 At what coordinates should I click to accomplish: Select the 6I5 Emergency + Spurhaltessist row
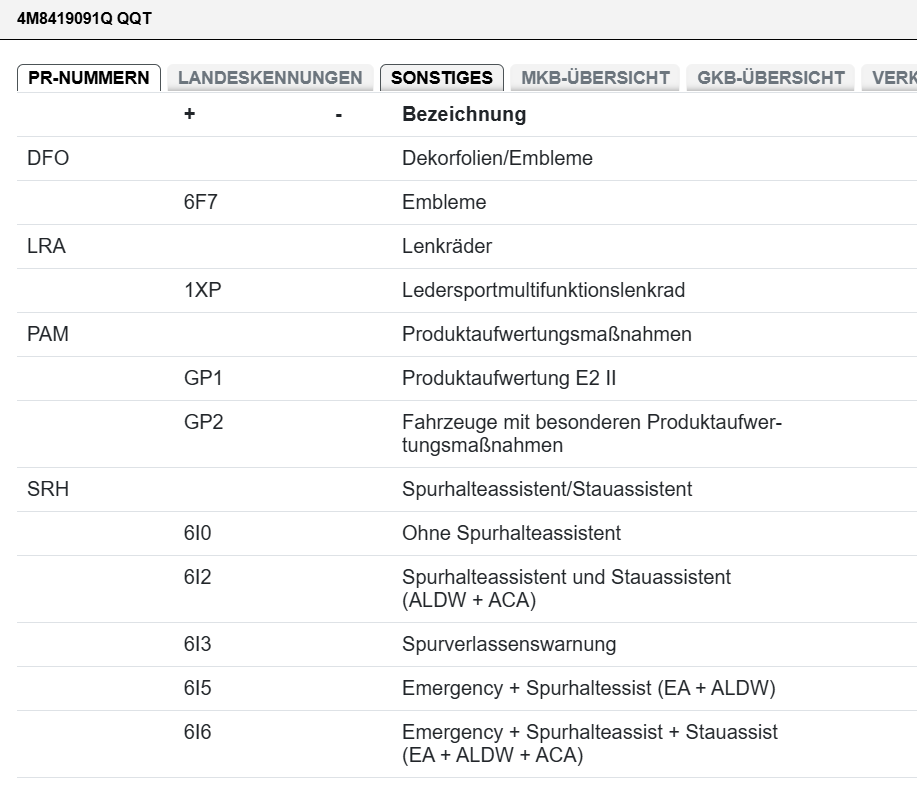point(588,688)
